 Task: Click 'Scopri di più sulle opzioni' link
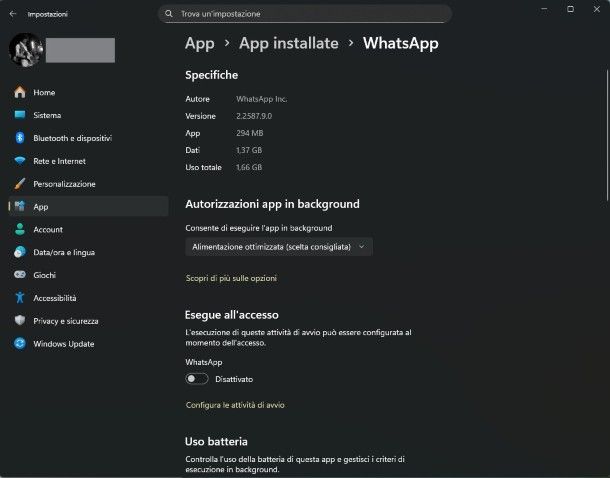coord(231,278)
